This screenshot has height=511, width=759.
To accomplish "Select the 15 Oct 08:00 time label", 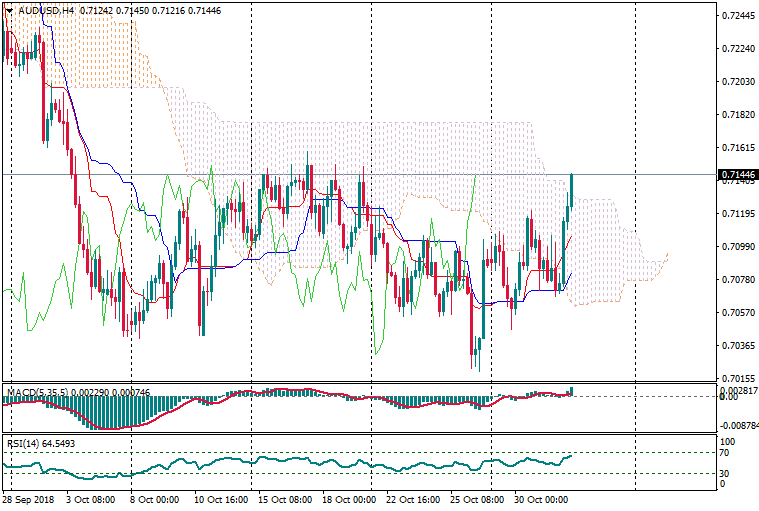I will [285, 498].
